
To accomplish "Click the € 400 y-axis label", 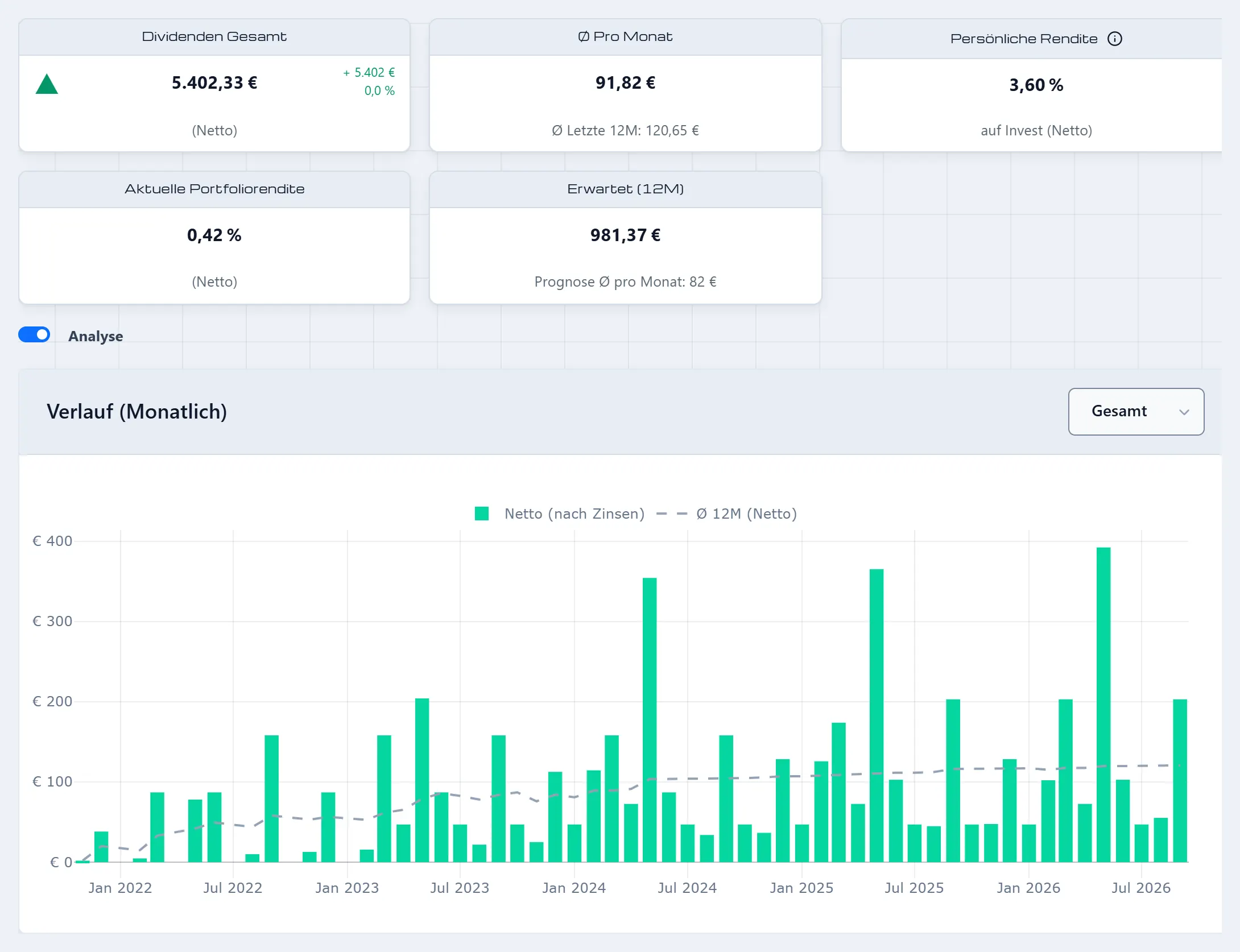I will click(x=52, y=541).
